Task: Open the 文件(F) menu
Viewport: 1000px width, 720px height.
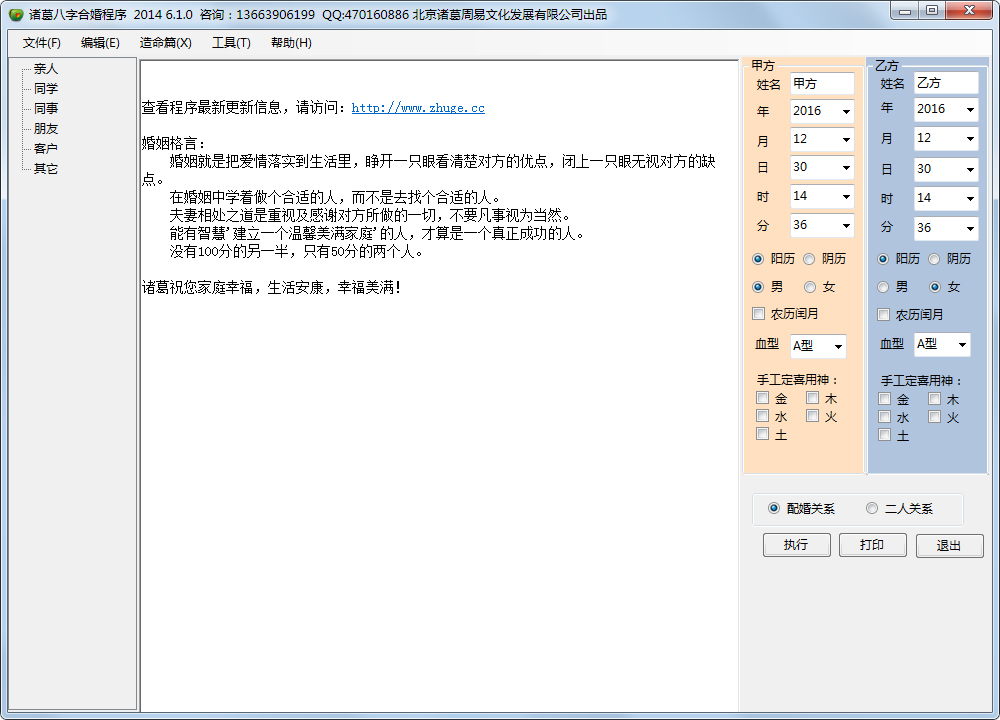Action: pyautogui.click(x=42, y=43)
